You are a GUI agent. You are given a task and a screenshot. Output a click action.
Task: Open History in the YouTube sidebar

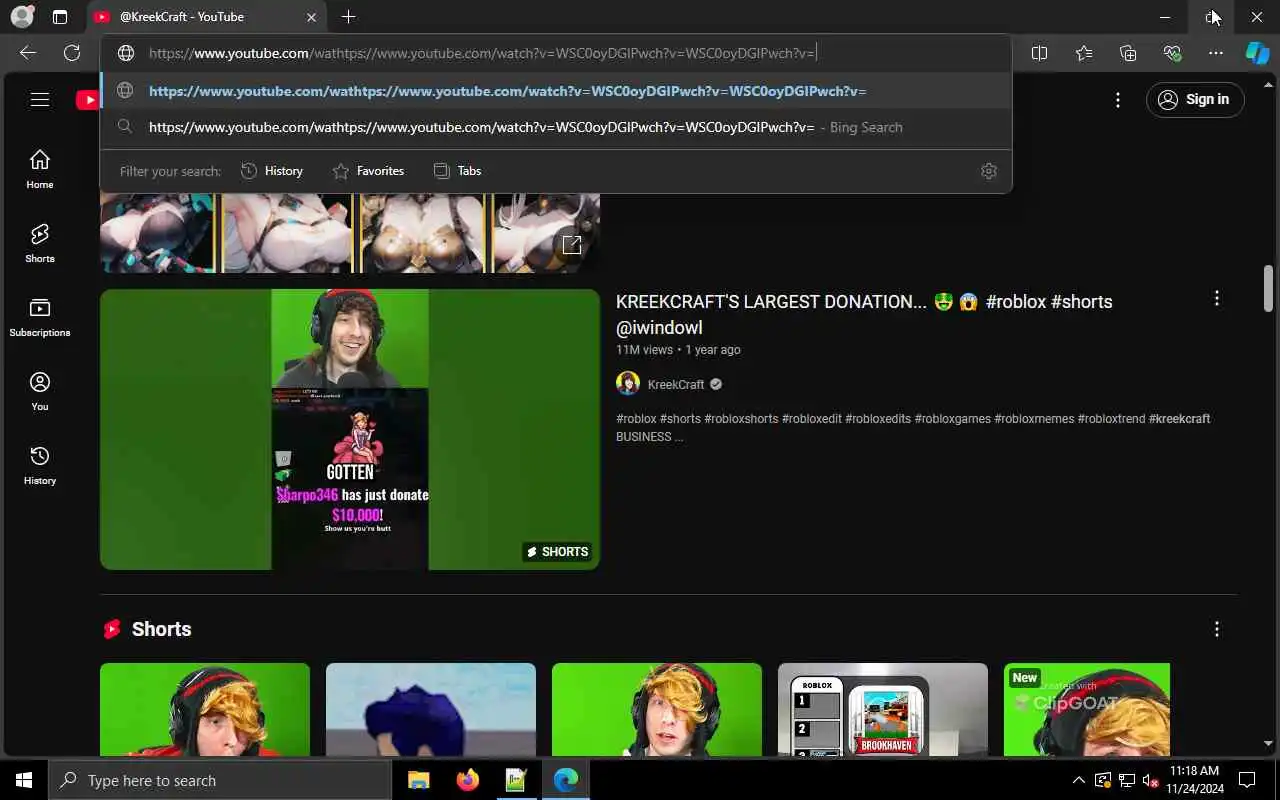pyautogui.click(x=40, y=465)
